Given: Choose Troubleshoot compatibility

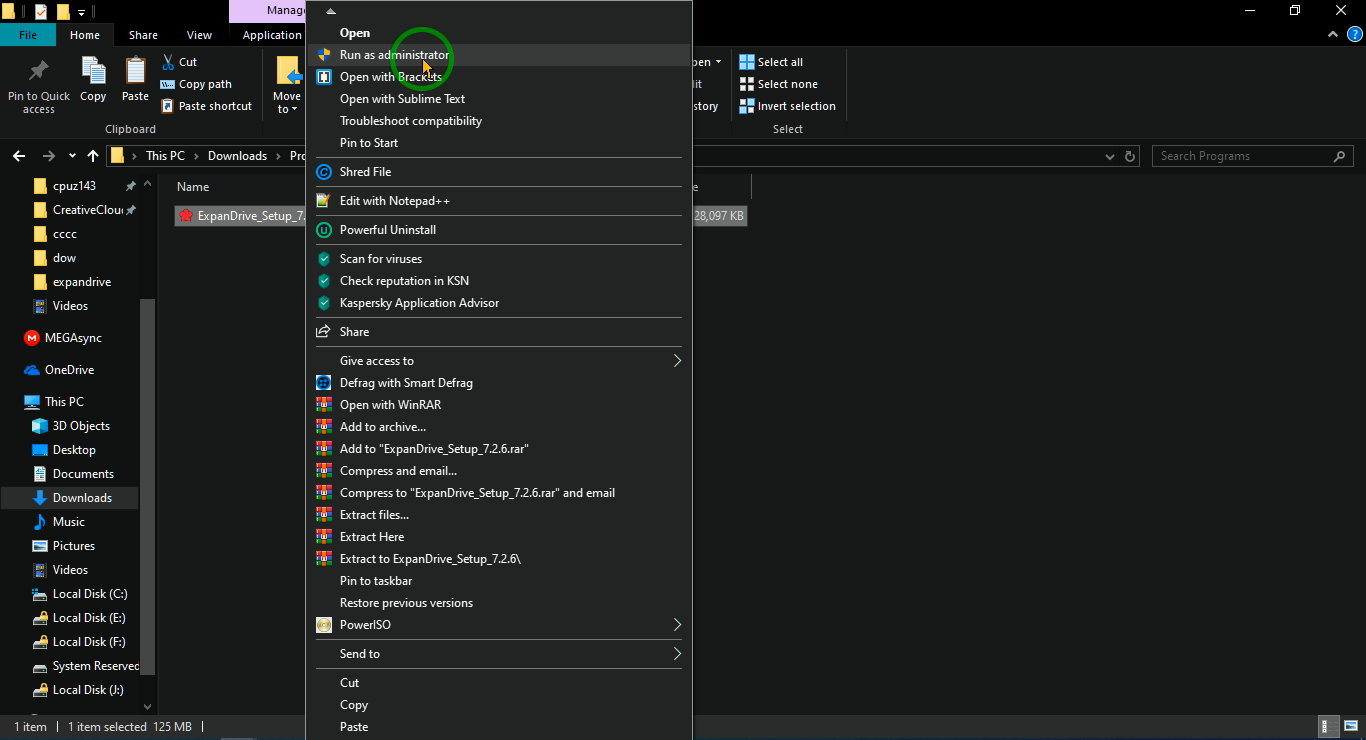Looking at the screenshot, I should [x=498, y=121].
